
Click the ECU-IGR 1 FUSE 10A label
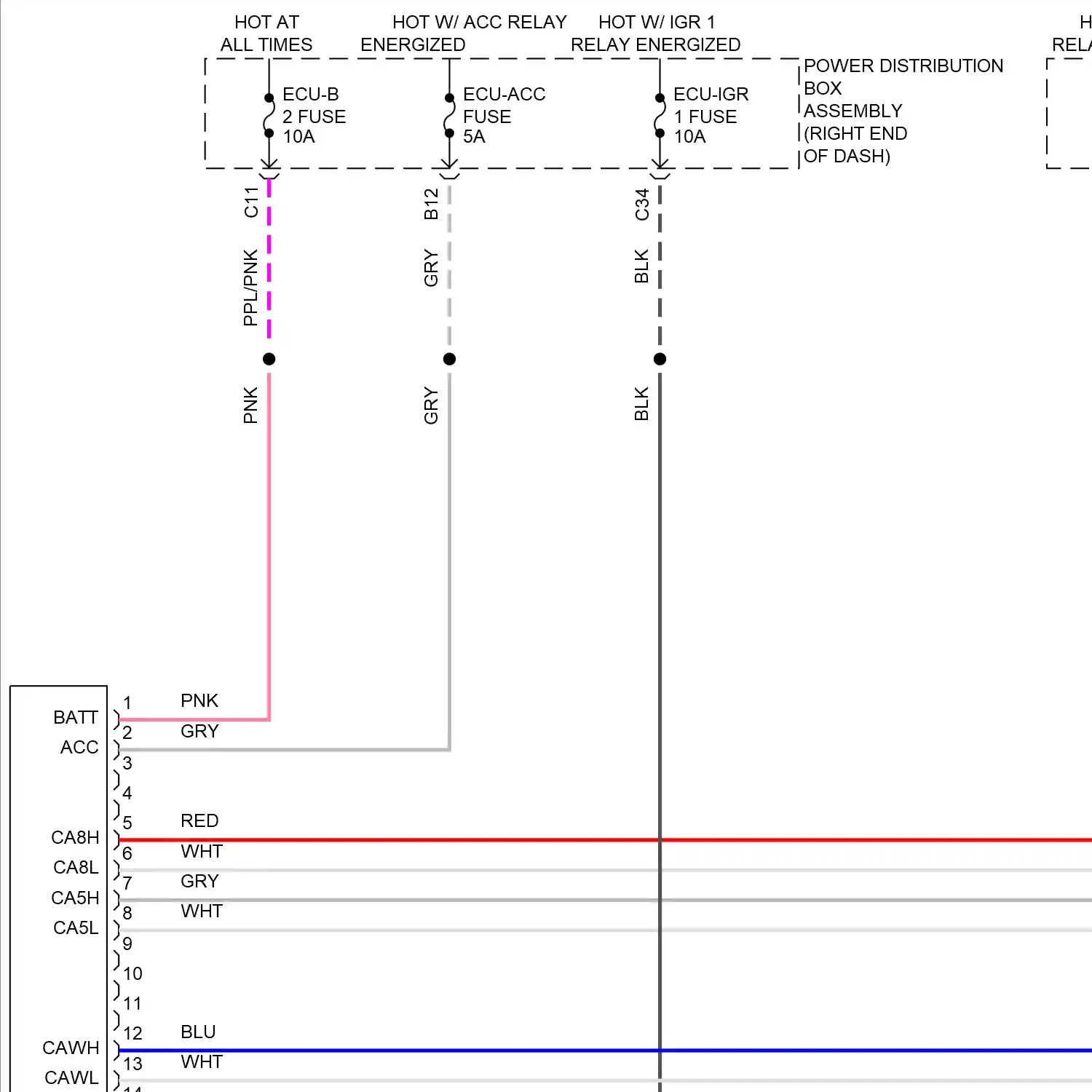click(711, 116)
